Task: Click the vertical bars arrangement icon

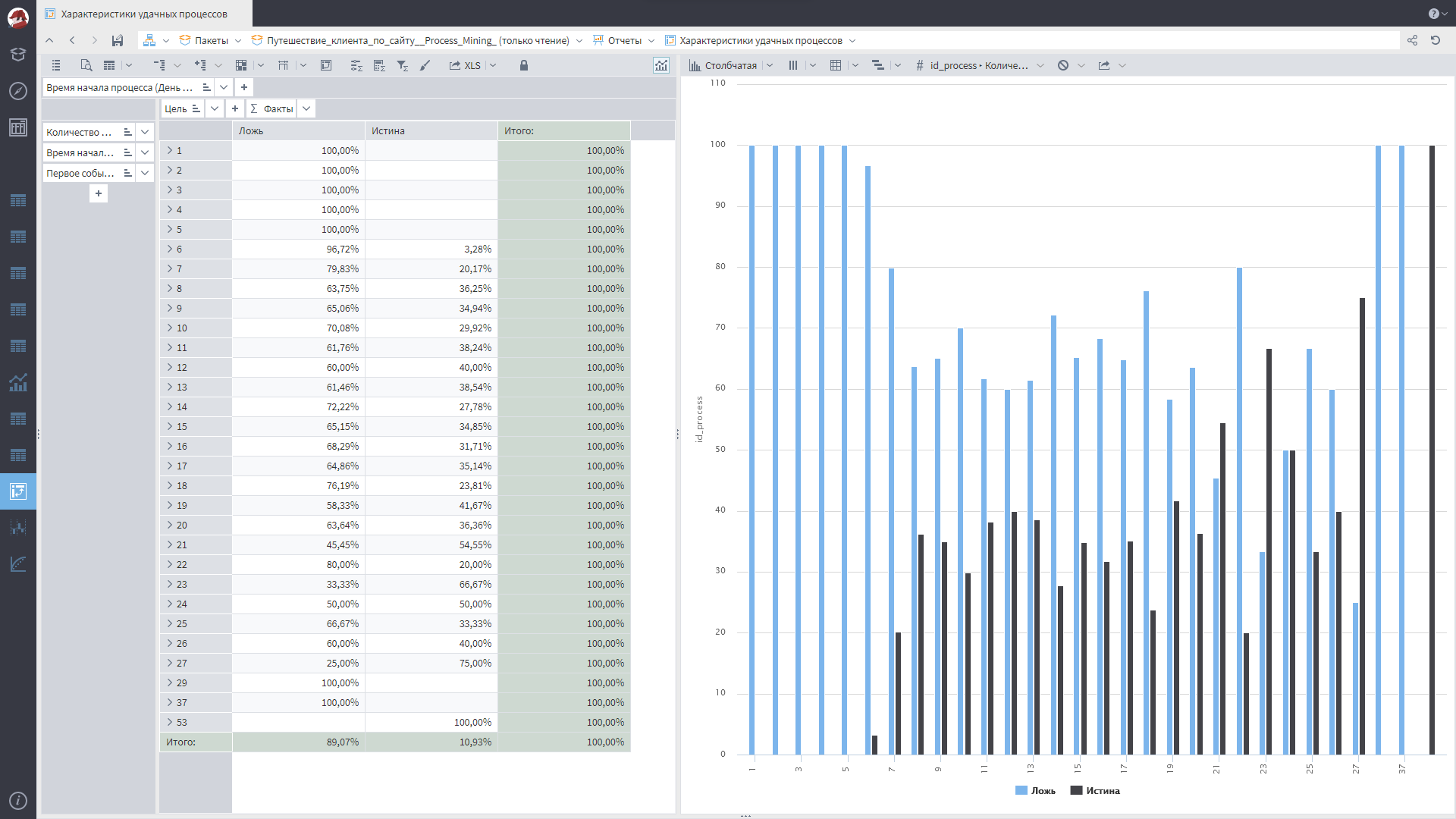Action: click(793, 65)
